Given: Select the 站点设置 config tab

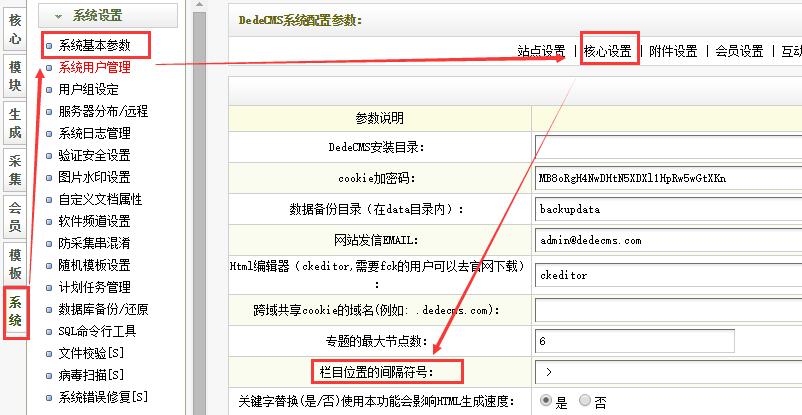Looking at the screenshot, I should 542,51.
